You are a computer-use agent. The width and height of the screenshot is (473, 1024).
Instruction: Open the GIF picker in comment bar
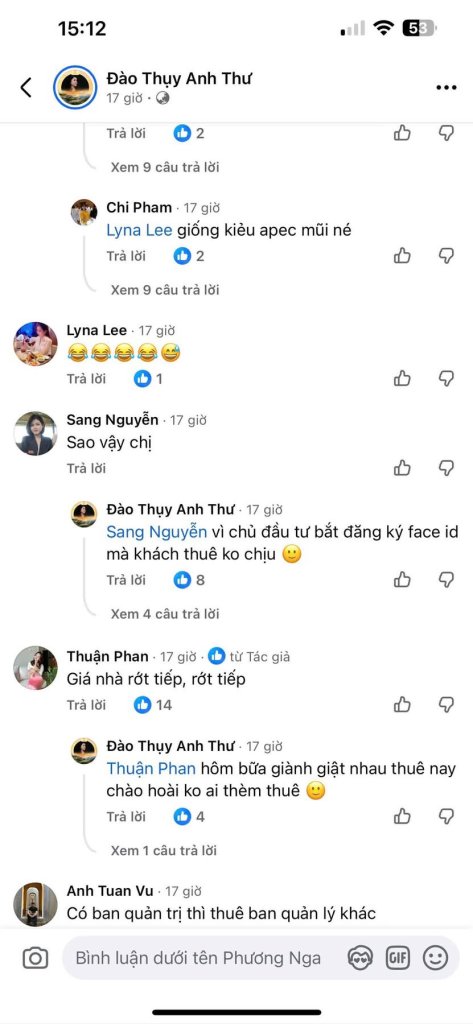(x=397, y=958)
